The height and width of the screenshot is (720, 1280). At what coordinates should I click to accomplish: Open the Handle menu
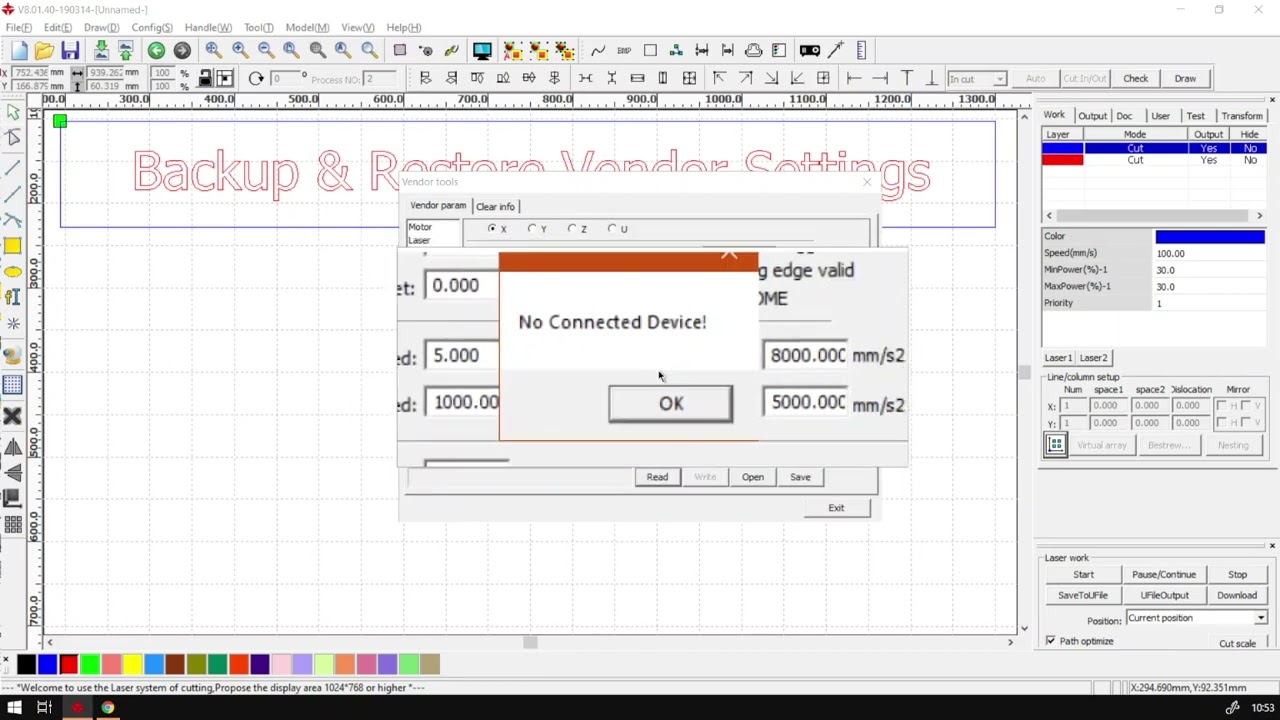208,27
